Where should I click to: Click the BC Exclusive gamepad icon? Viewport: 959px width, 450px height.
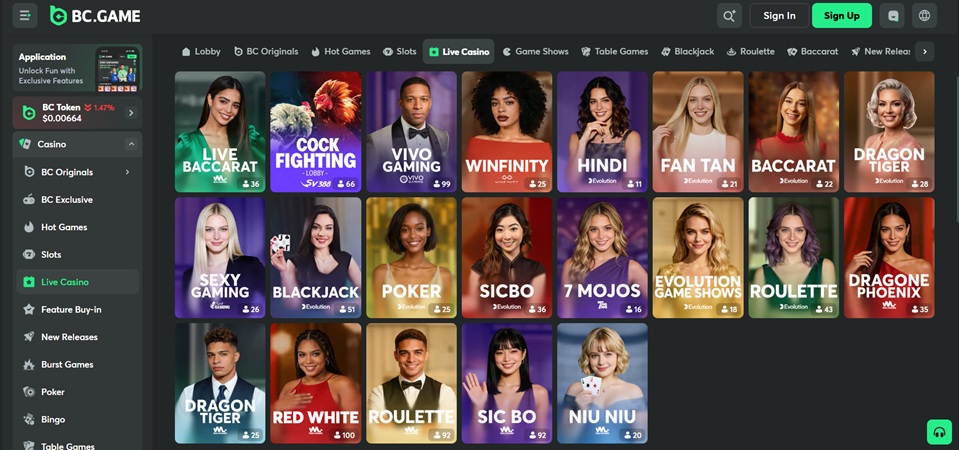pyautogui.click(x=29, y=199)
